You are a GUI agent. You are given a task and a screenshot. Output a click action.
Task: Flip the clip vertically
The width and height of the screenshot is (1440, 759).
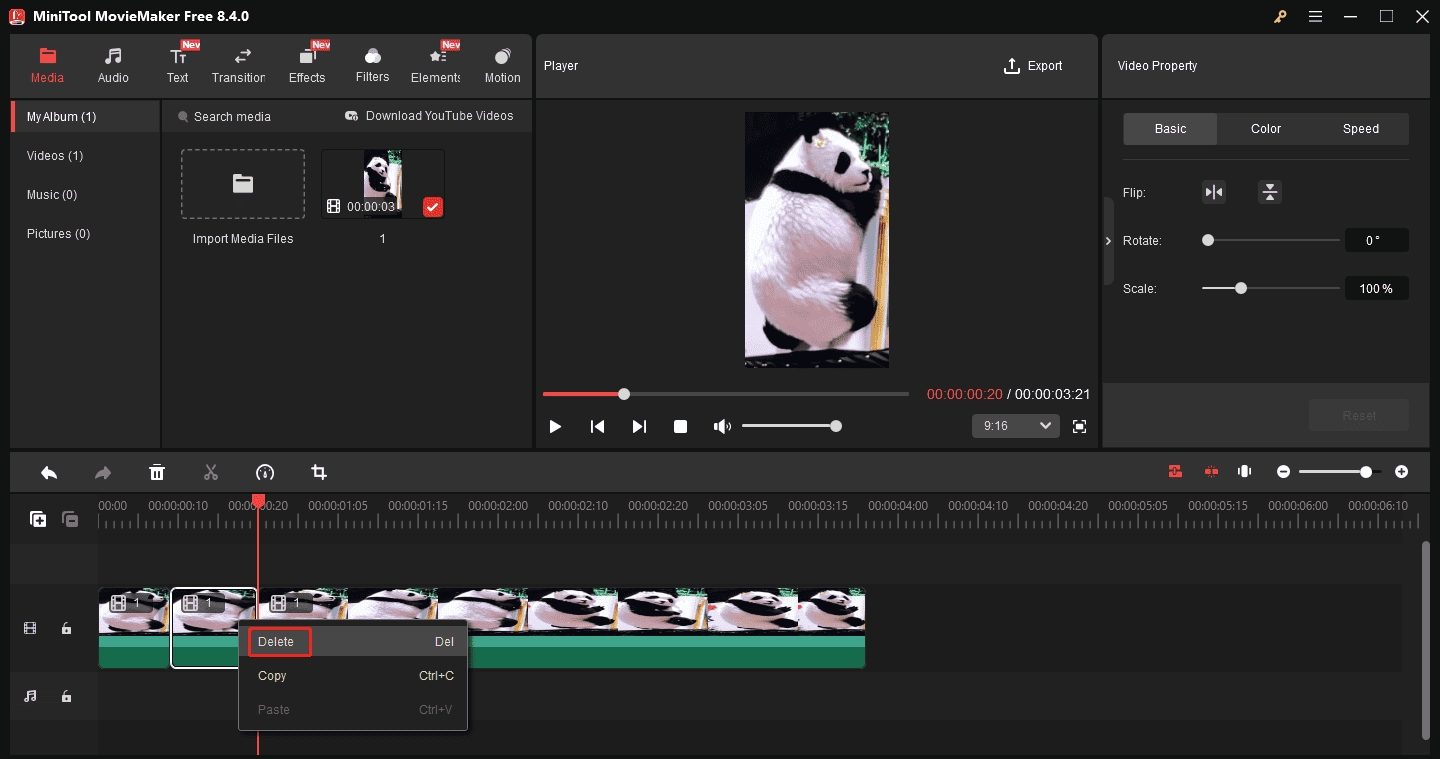[x=1269, y=191]
